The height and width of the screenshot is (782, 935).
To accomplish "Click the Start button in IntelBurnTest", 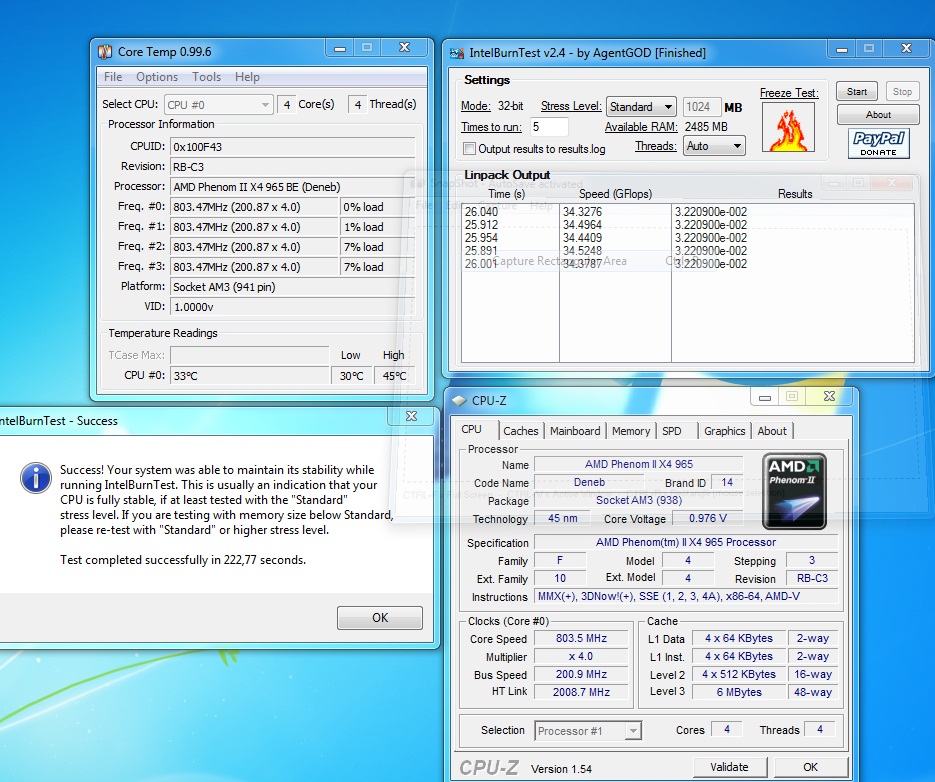I will coord(857,92).
